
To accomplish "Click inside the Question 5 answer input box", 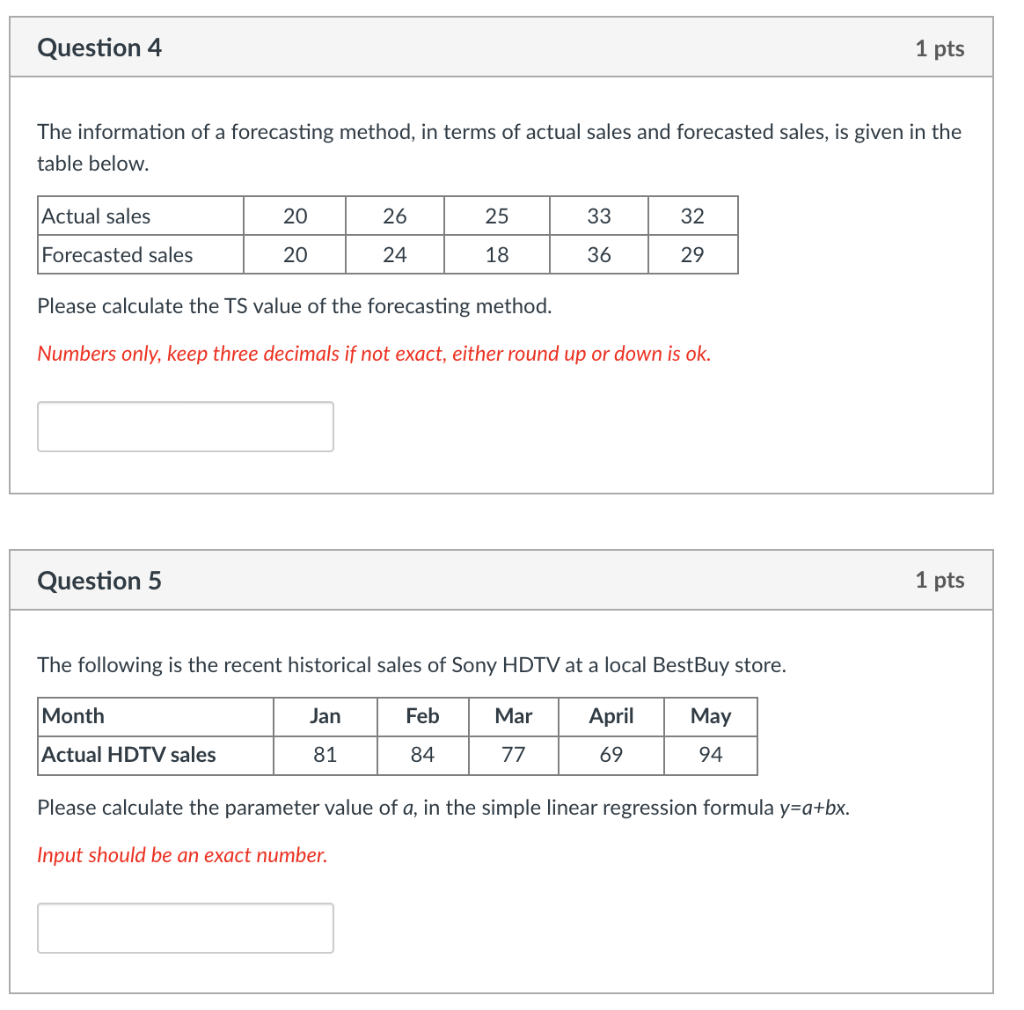I will pyautogui.click(x=185, y=928).
